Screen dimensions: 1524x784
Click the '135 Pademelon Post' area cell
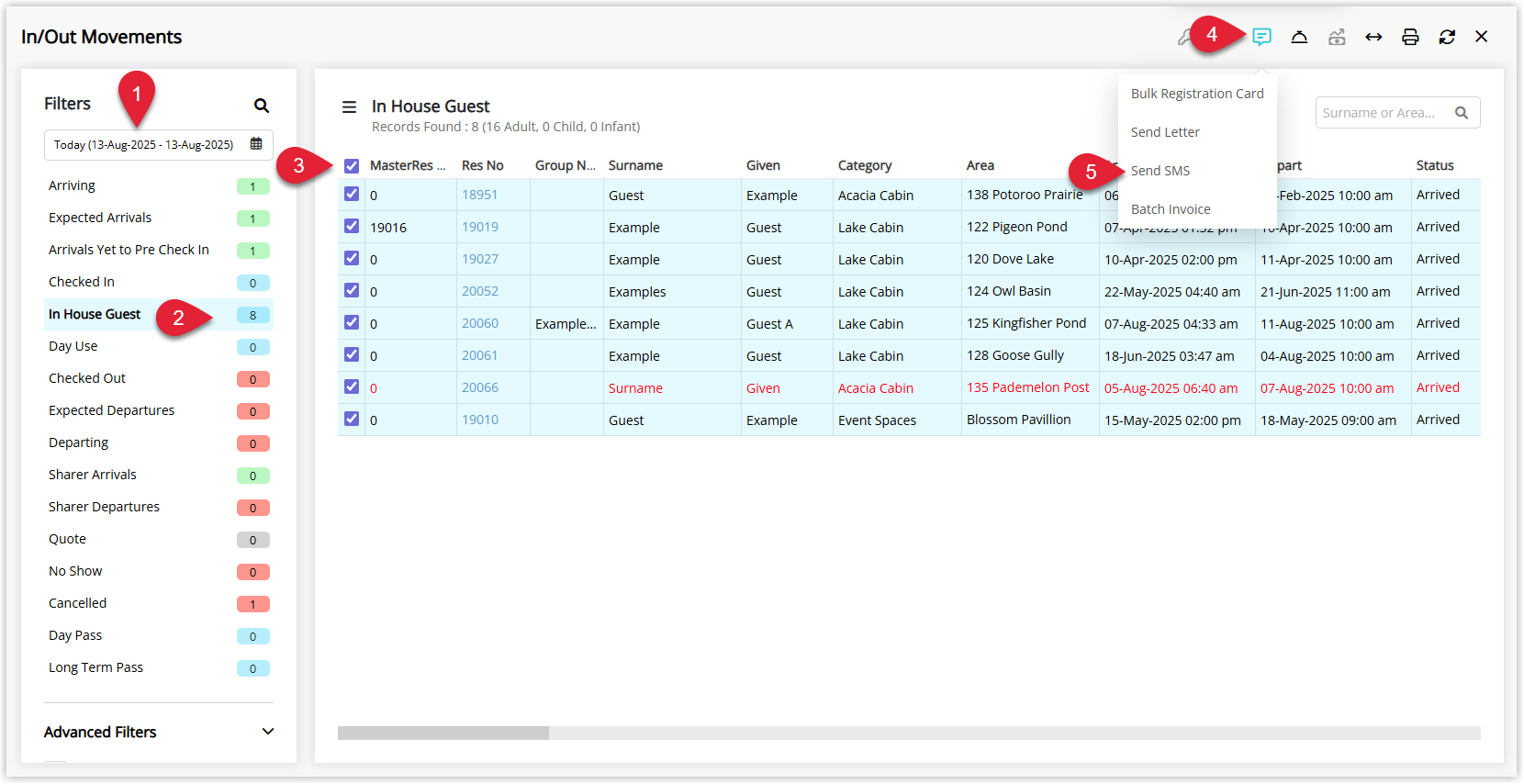pyautogui.click(x=1028, y=387)
